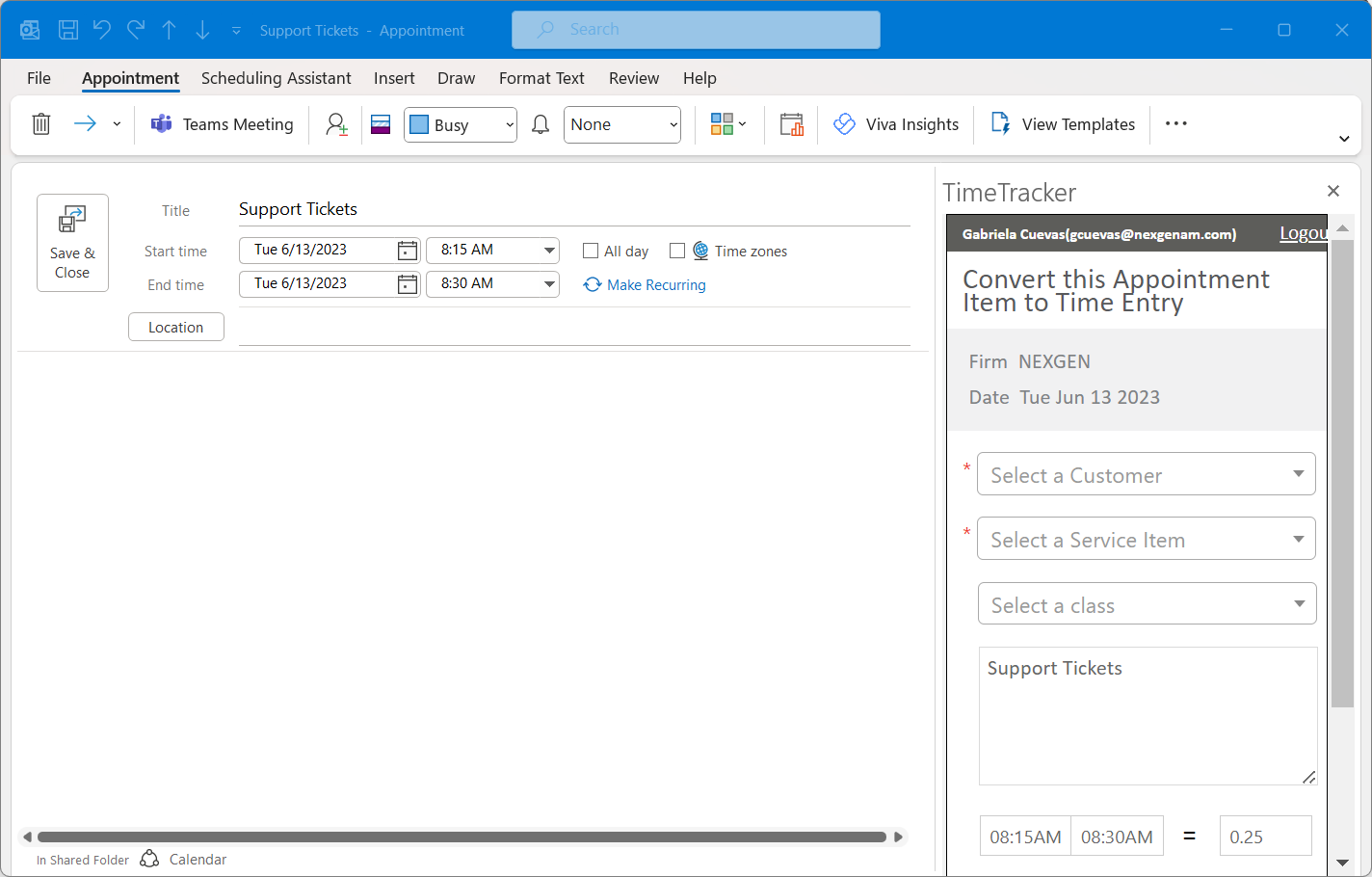
Task: Click Save & Close button
Action: coord(72,243)
